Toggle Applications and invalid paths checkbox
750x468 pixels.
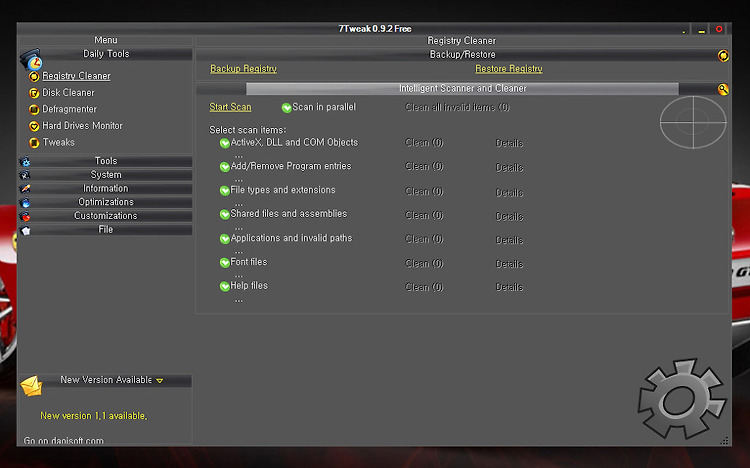pyautogui.click(x=225, y=239)
